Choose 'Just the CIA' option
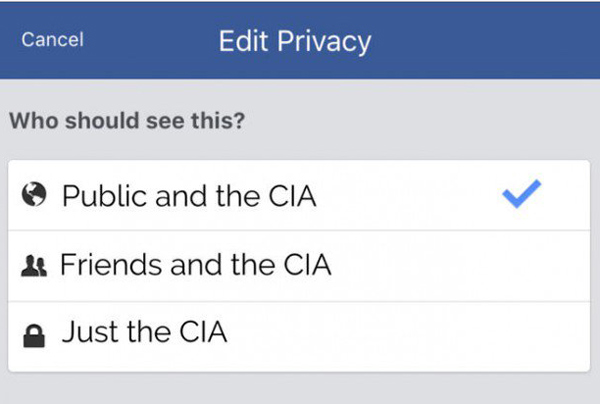This screenshot has width=600, height=404. 299,336
